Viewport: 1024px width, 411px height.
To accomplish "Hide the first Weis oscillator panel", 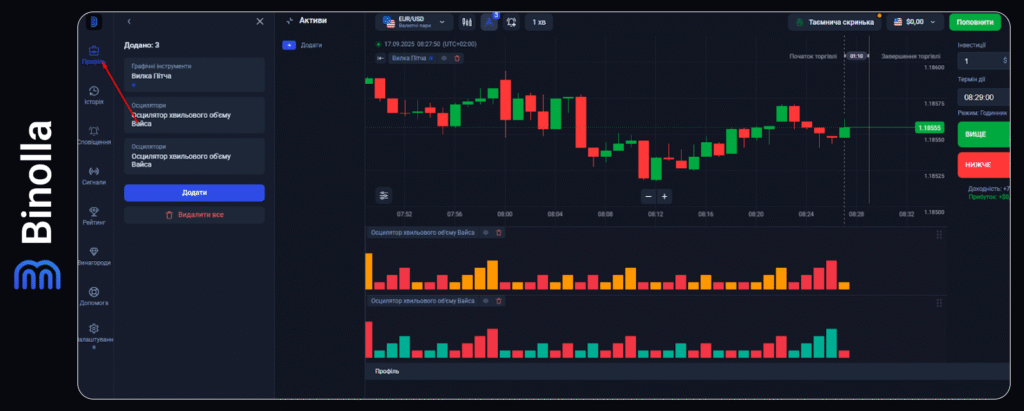I will coord(486,232).
